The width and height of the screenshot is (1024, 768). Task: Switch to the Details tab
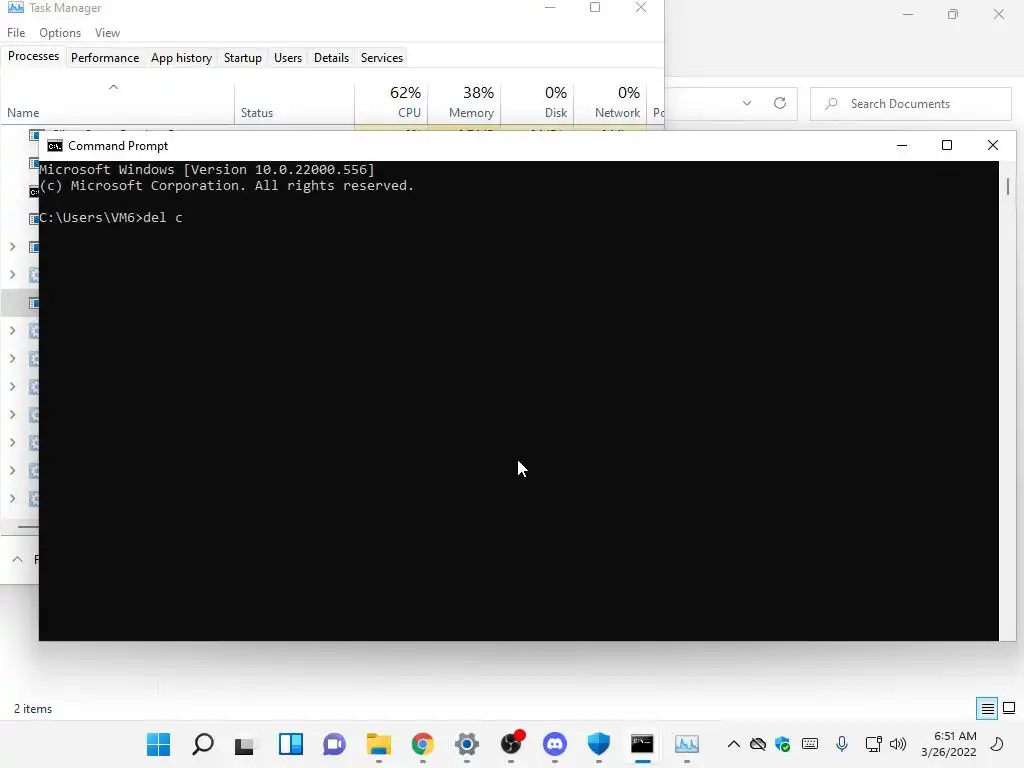click(x=331, y=57)
